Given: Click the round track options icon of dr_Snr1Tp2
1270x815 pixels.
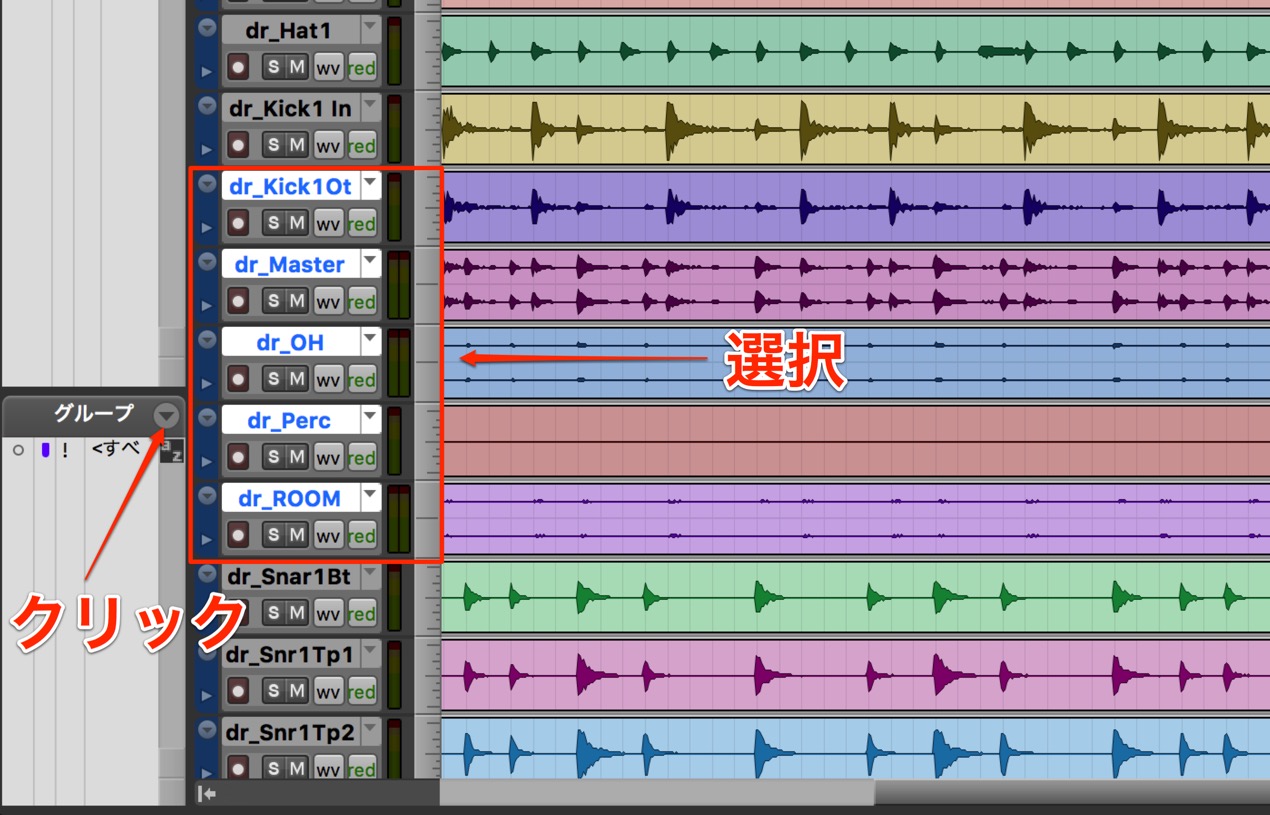Looking at the screenshot, I should tap(207, 729).
